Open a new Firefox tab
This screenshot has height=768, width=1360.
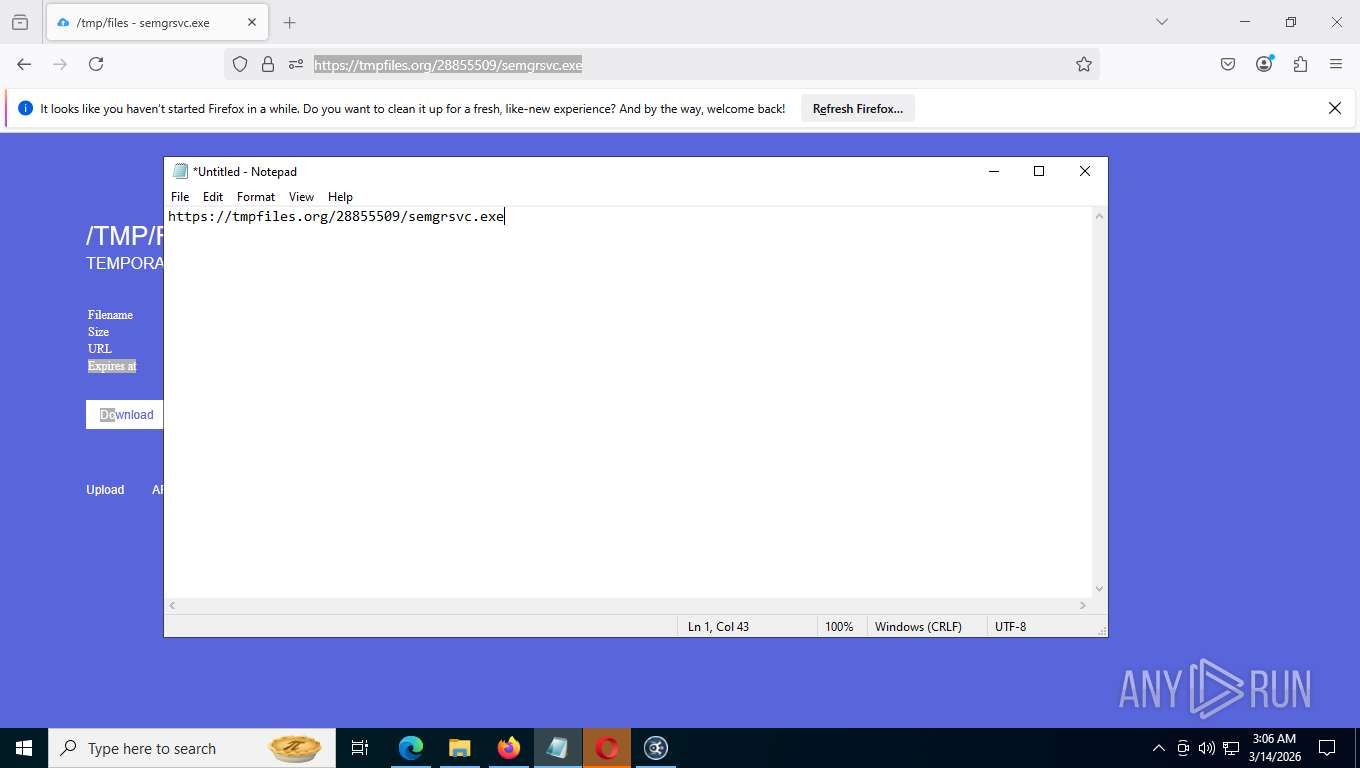(x=290, y=22)
